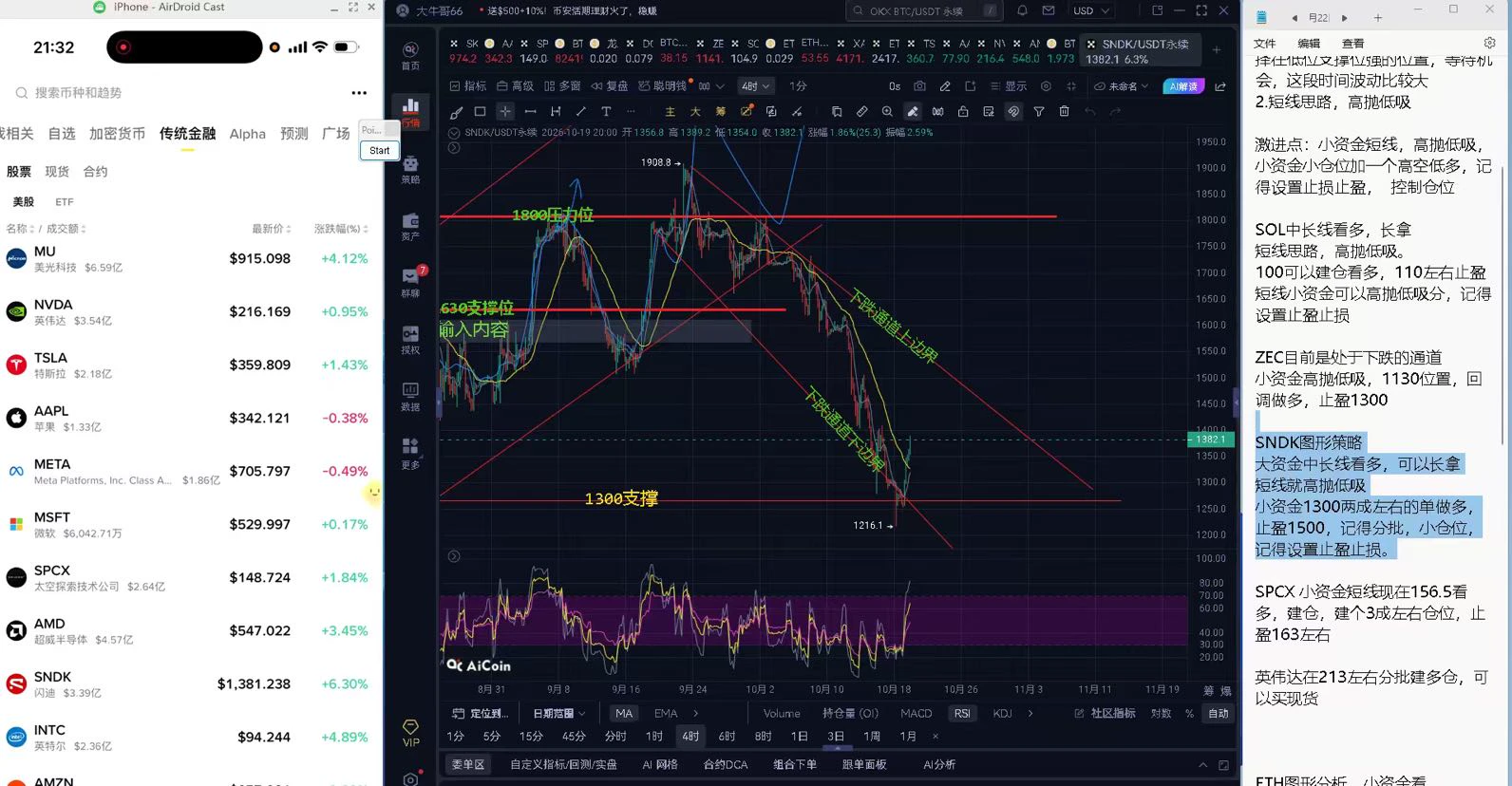Open the notification bell in AiCoin

1022,10
